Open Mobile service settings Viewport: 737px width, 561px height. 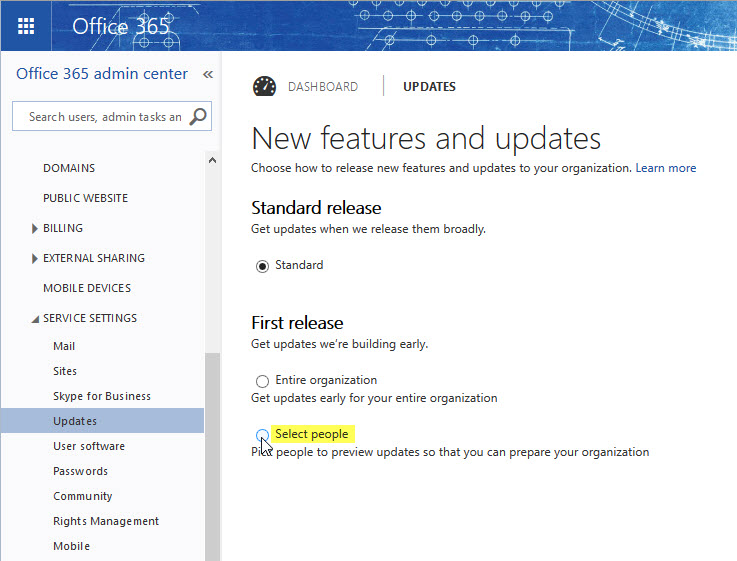pyautogui.click(x=71, y=546)
